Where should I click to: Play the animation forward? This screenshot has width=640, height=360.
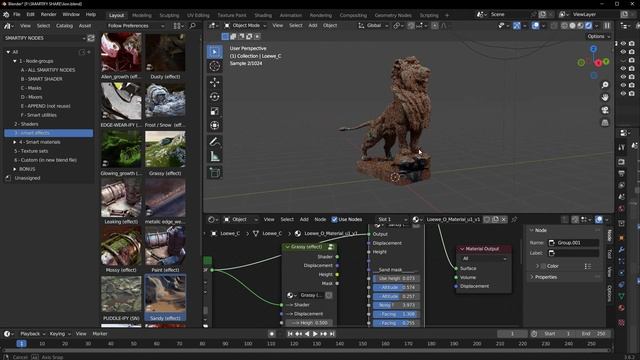pyautogui.click(x=315, y=334)
